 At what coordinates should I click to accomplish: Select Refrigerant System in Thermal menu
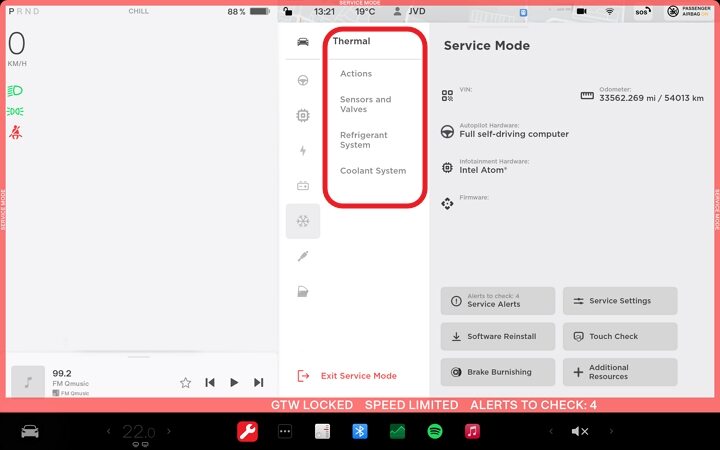click(363, 140)
